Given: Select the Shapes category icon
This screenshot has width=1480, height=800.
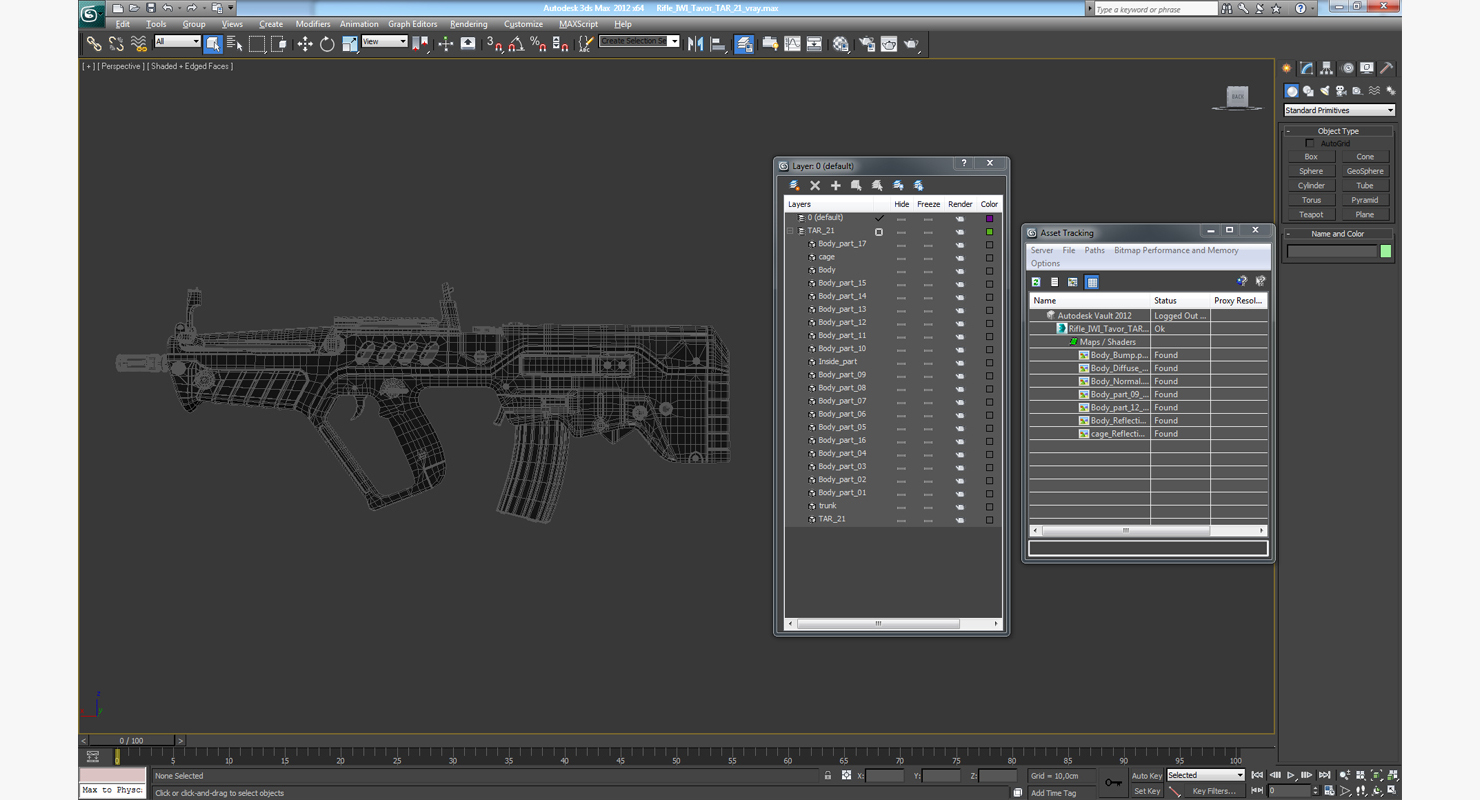Looking at the screenshot, I should pyautogui.click(x=1308, y=91).
